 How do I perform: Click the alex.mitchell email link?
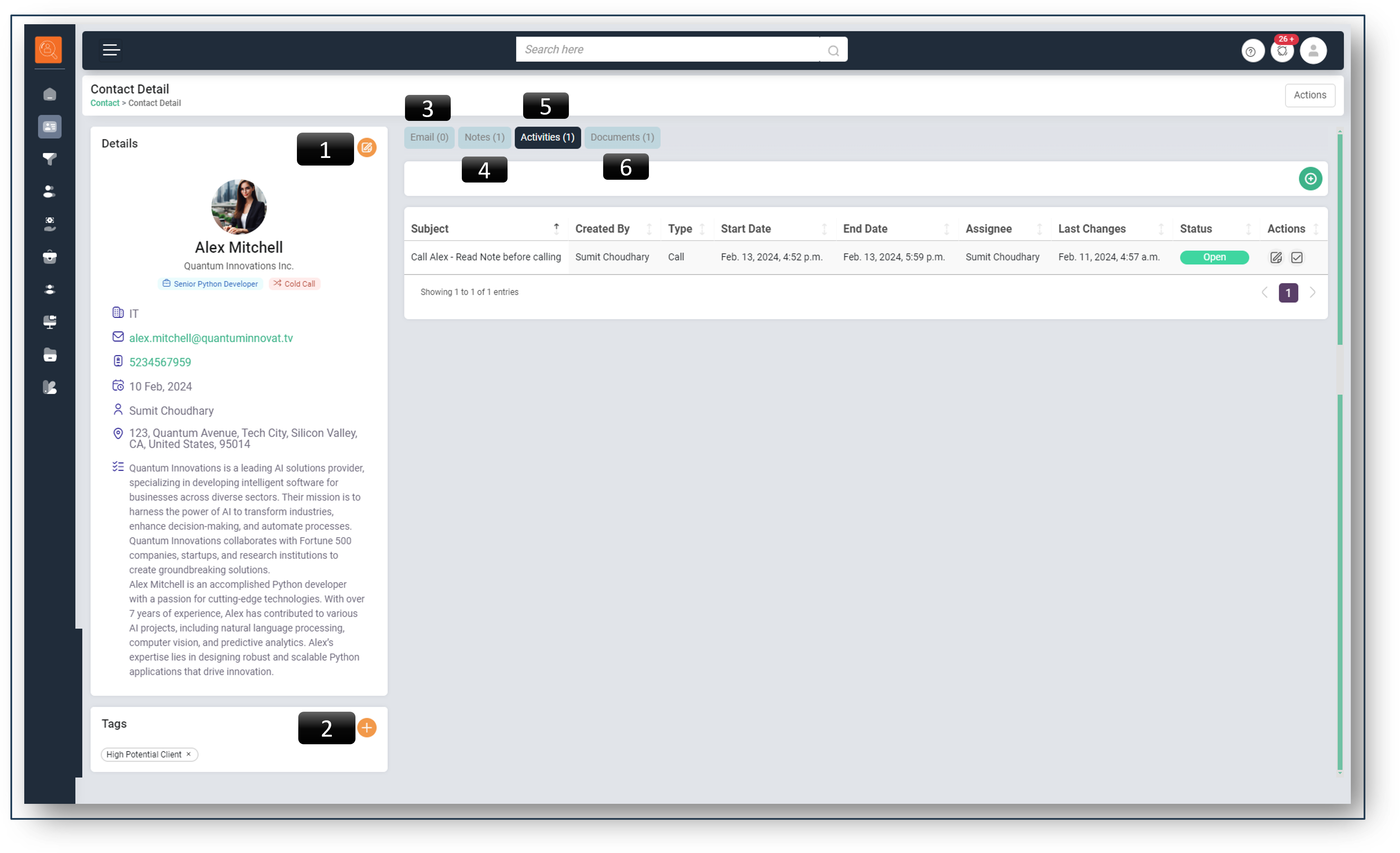click(x=211, y=338)
